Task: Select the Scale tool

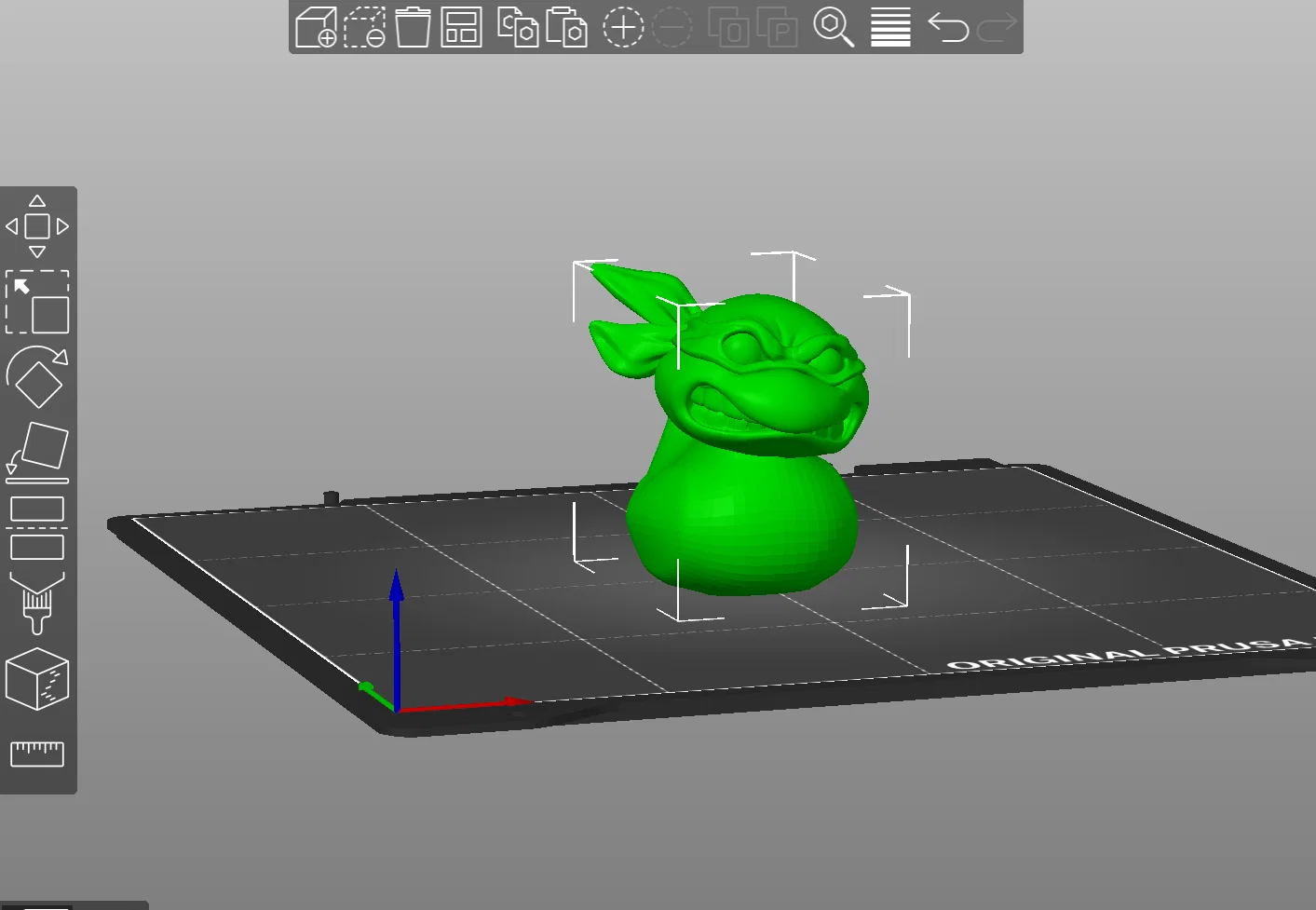Action: click(x=37, y=302)
